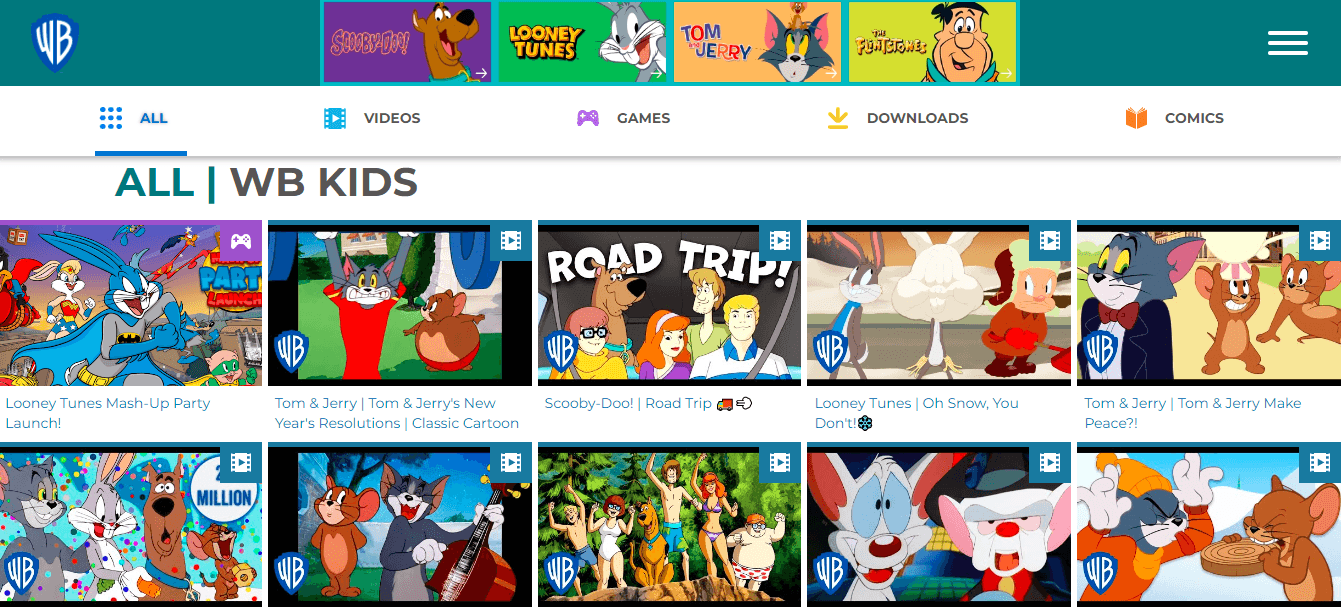1341x607 pixels.
Task: Open the Scooby-Doo banner
Action: [x=408, y=42]
